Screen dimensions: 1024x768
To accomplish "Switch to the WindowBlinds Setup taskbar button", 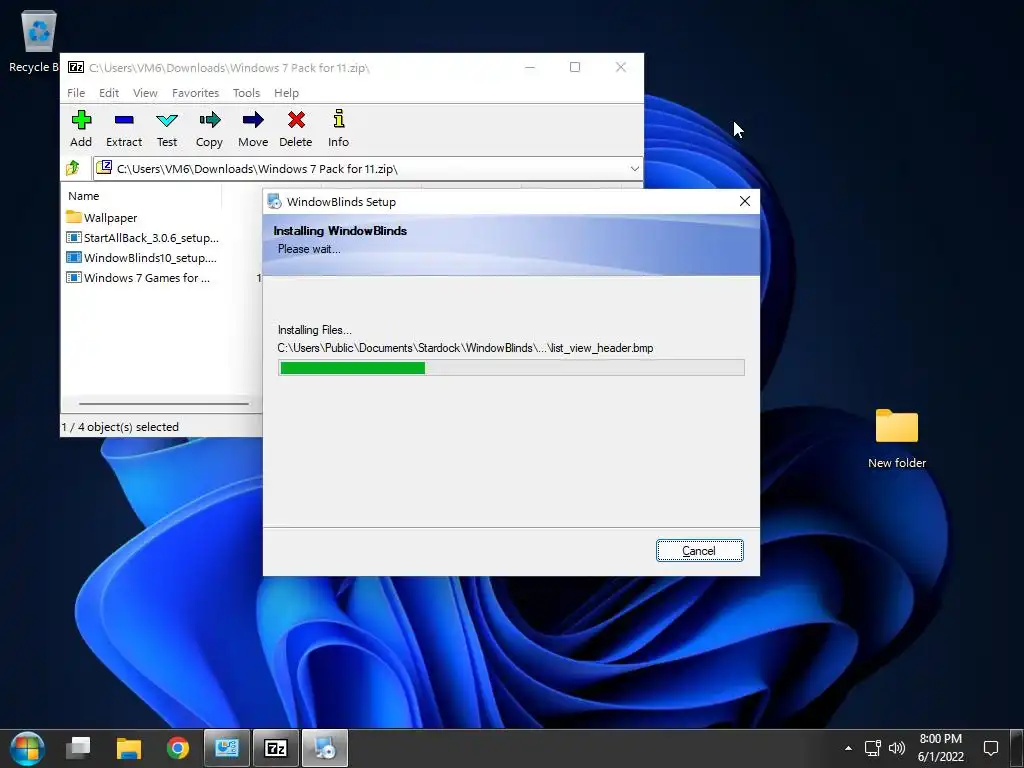I will pos(325,748).
